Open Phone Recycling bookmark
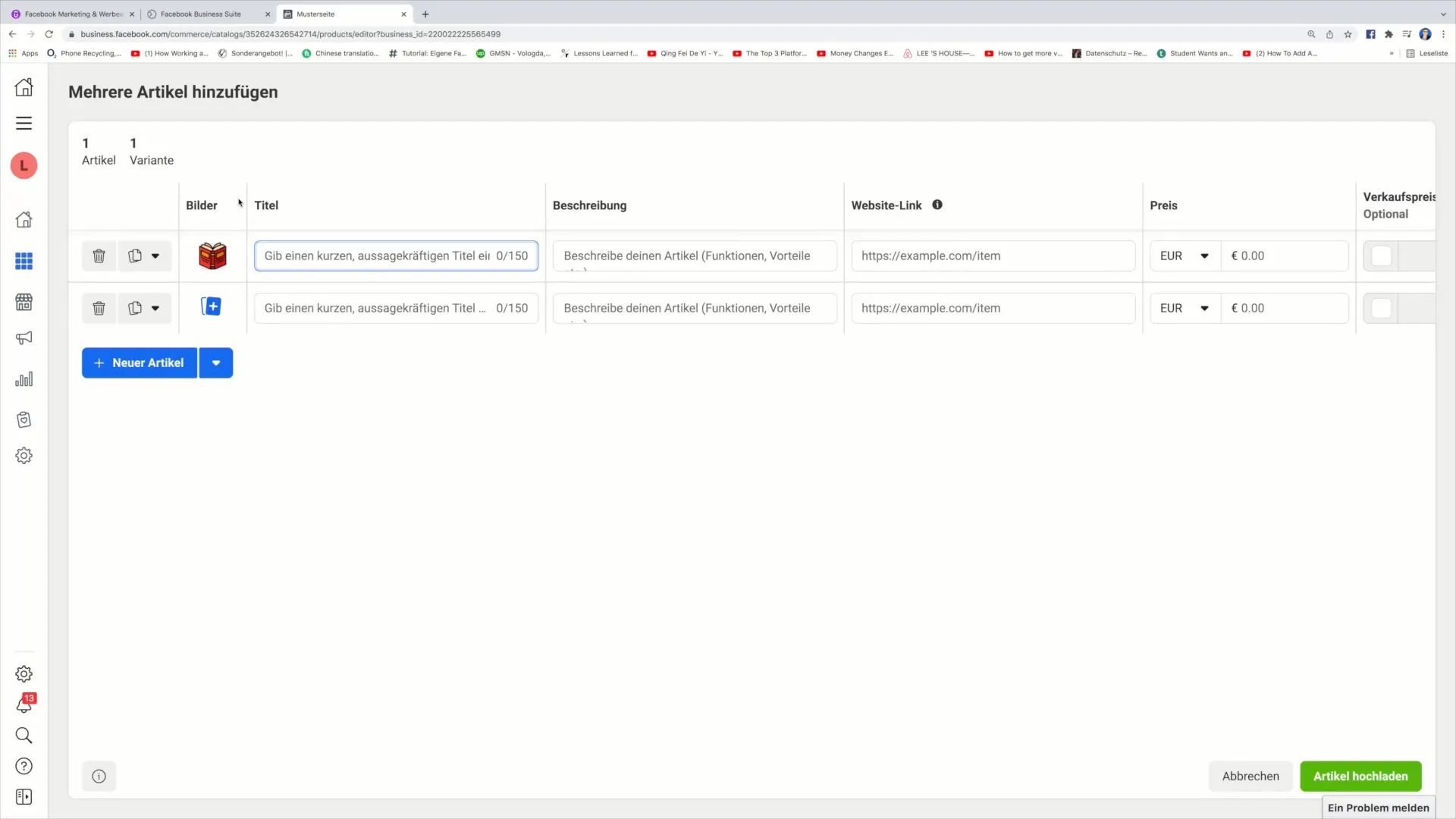 (x=84, y=53)
